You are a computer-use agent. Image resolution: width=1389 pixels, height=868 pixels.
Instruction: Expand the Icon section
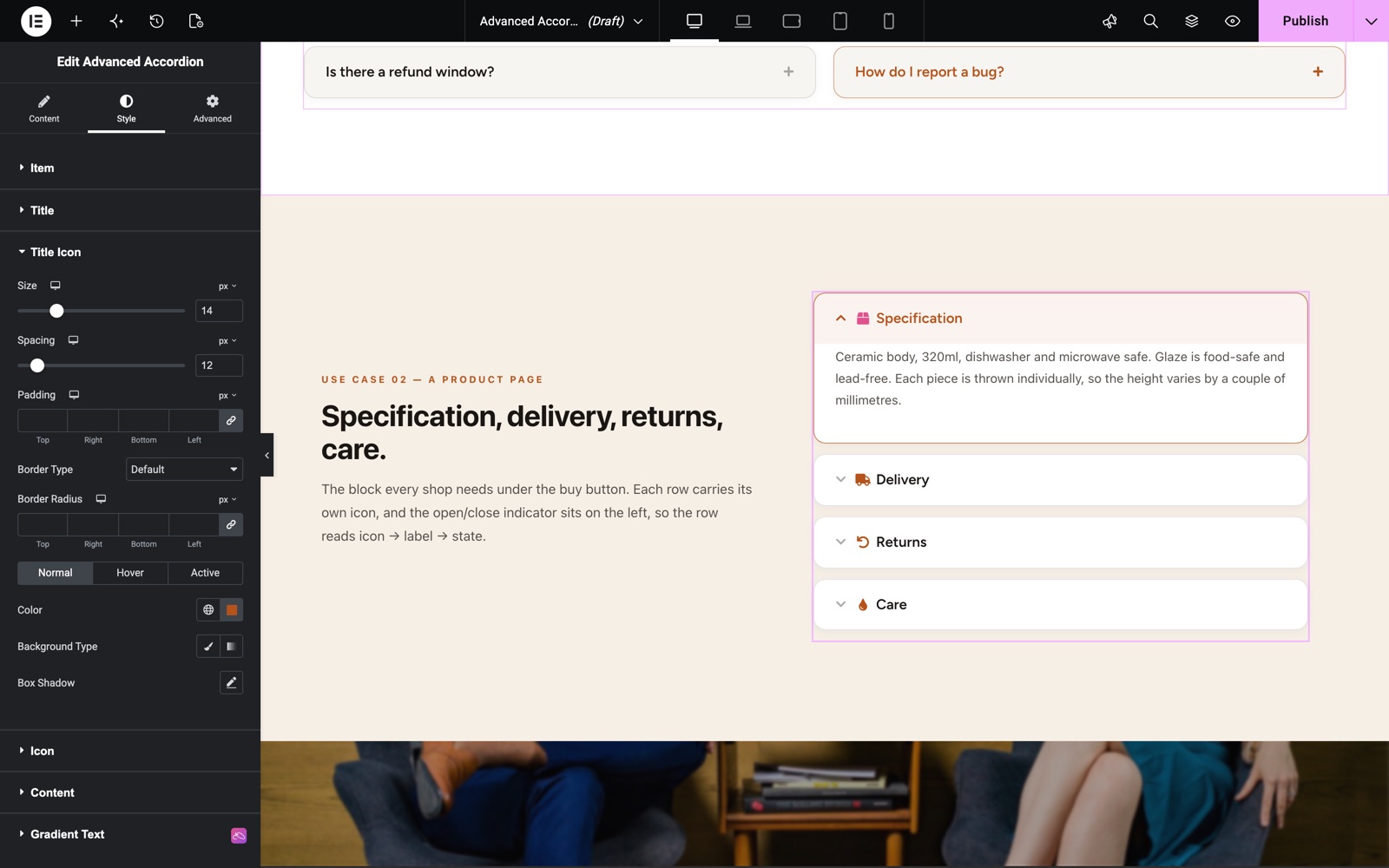pyautogui.click(x=130, y=751)
